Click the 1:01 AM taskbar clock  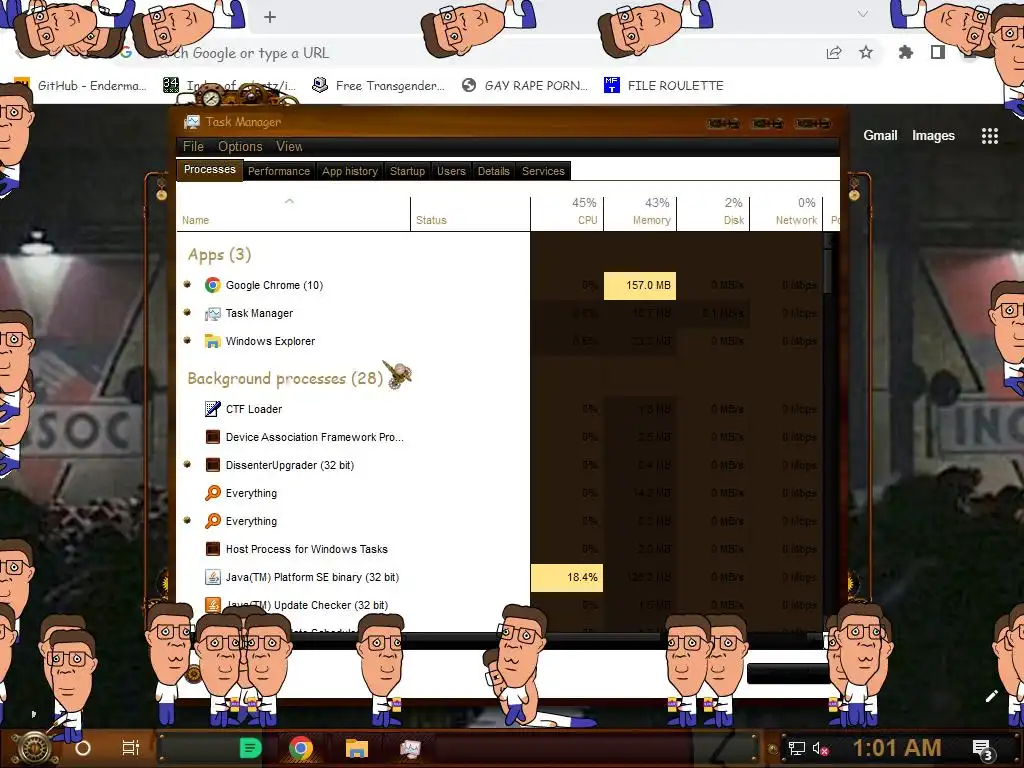897,748
